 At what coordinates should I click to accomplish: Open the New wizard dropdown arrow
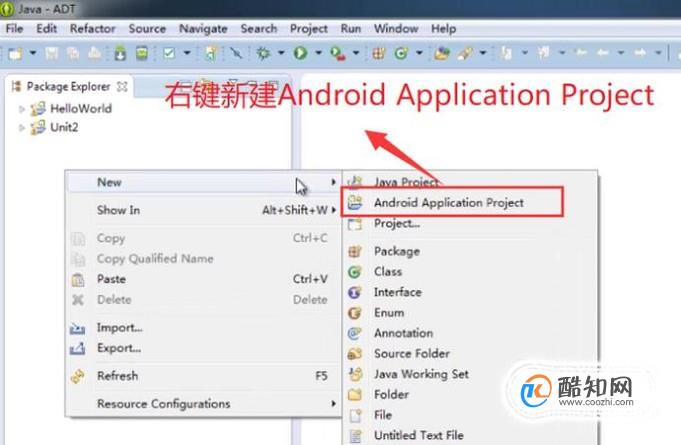(x=33, y=53)
